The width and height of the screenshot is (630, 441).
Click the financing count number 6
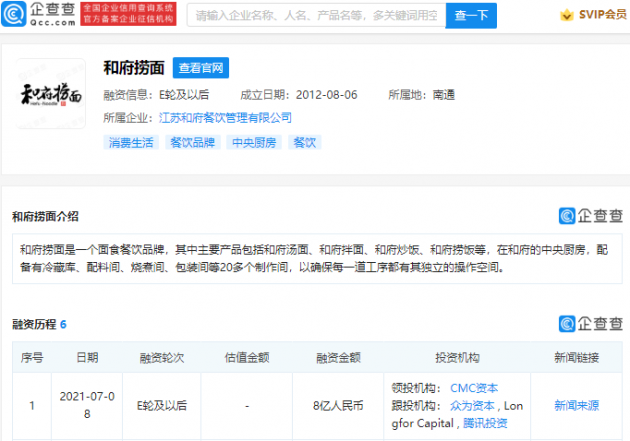pos(63,324)
